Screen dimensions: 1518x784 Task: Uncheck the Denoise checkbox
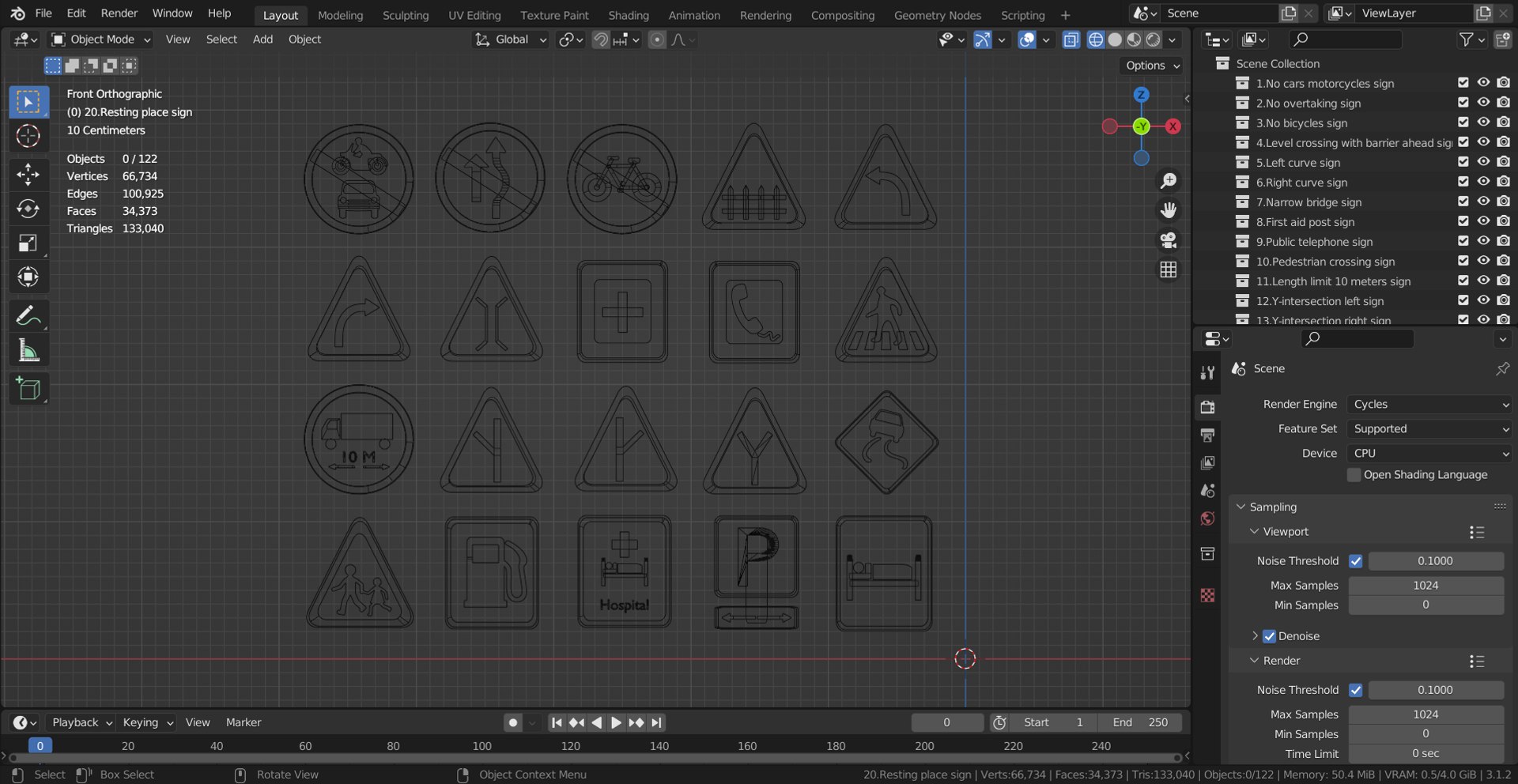click(x=1270, y=636)
